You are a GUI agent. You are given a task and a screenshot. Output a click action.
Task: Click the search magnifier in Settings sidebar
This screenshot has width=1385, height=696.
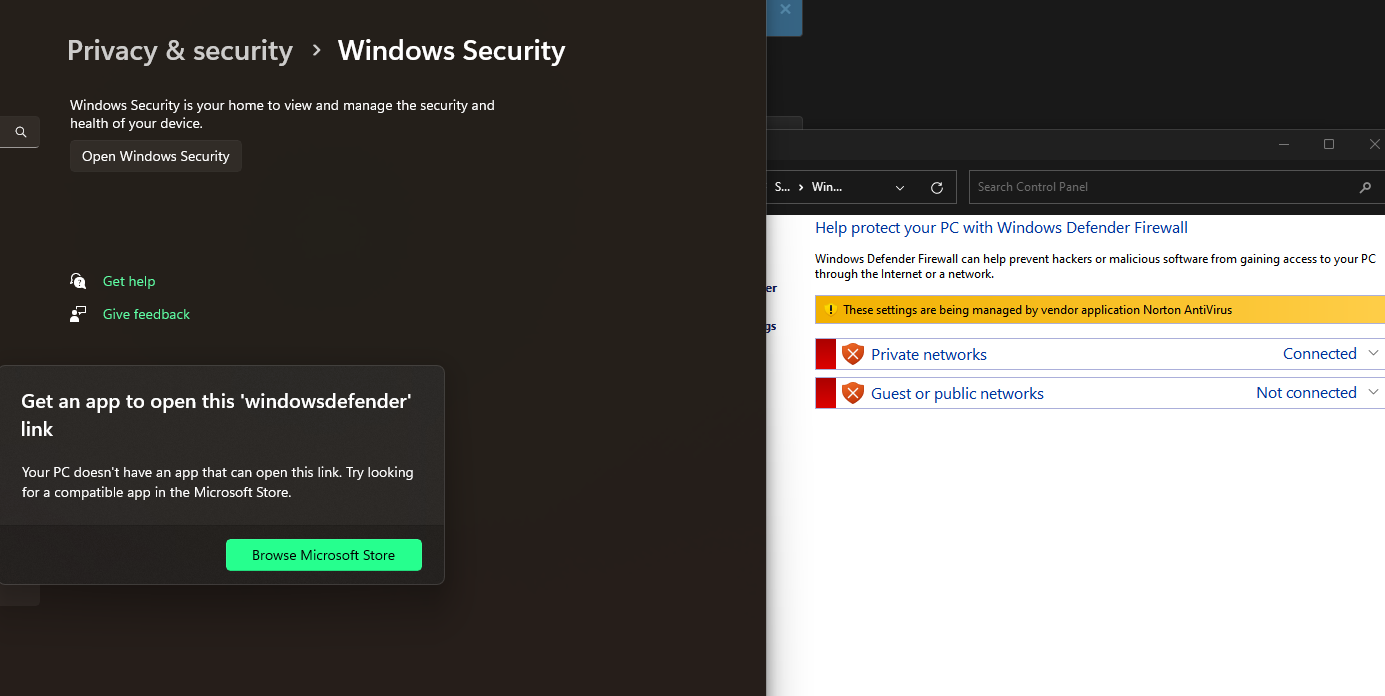tap(21, 132)
